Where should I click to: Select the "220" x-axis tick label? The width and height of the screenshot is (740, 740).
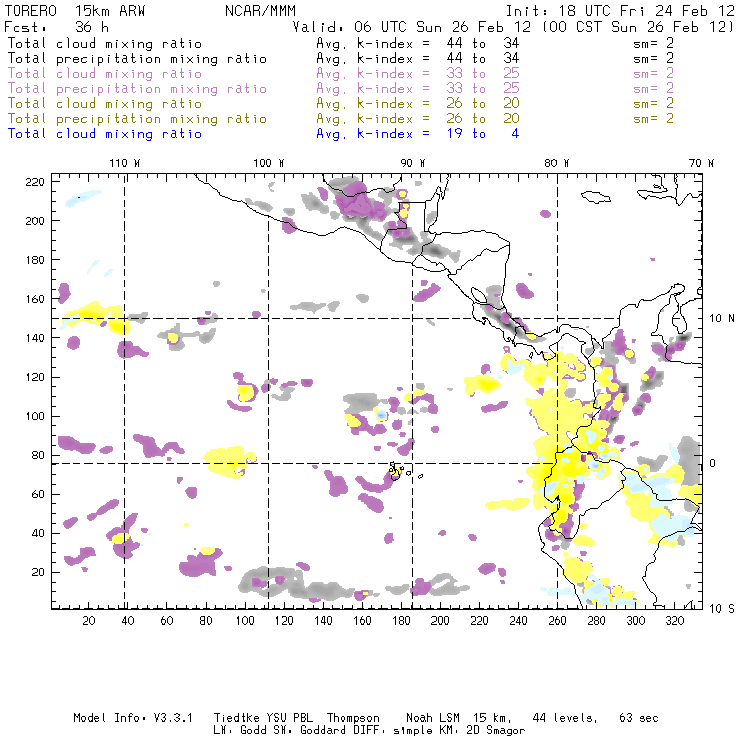479,621
